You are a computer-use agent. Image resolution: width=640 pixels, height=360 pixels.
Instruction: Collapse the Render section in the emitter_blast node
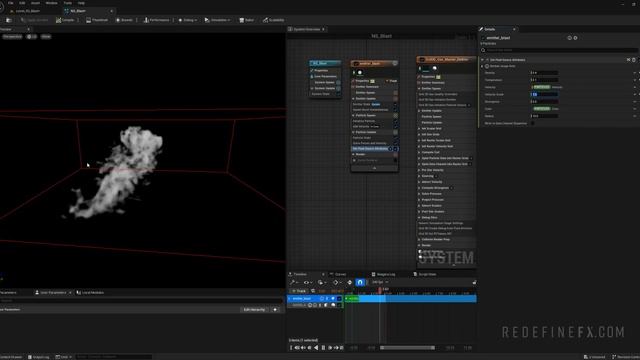(x=353, y=154)
